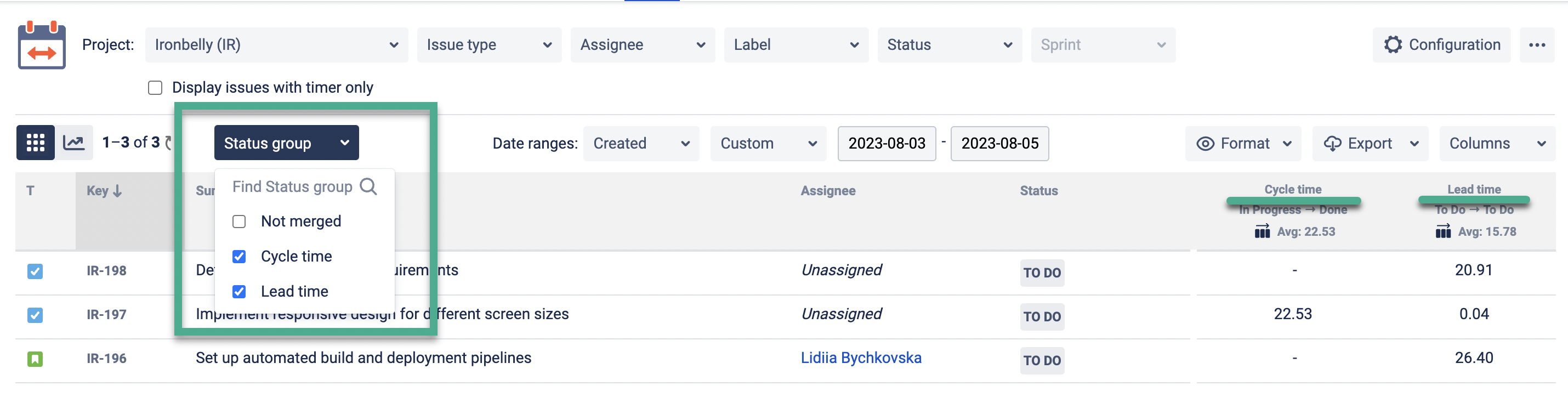Click the Lidiia Bychkovska assignee link
Screen dimensions: 1568x397
861,358
